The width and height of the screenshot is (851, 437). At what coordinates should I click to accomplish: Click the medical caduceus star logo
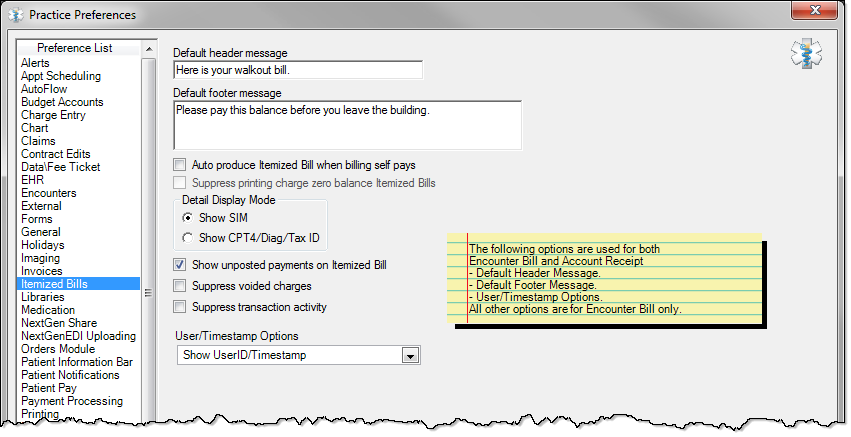(x=806, y=55)
